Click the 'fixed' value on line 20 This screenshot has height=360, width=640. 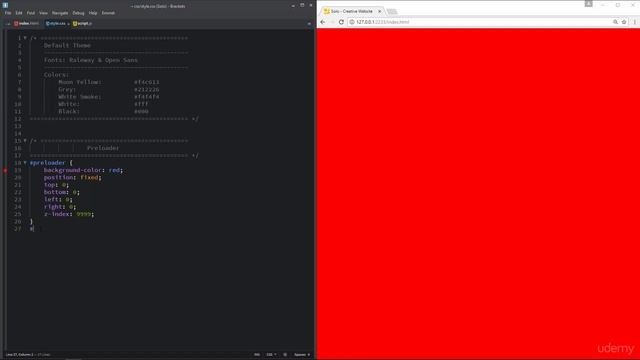(89, 178)
